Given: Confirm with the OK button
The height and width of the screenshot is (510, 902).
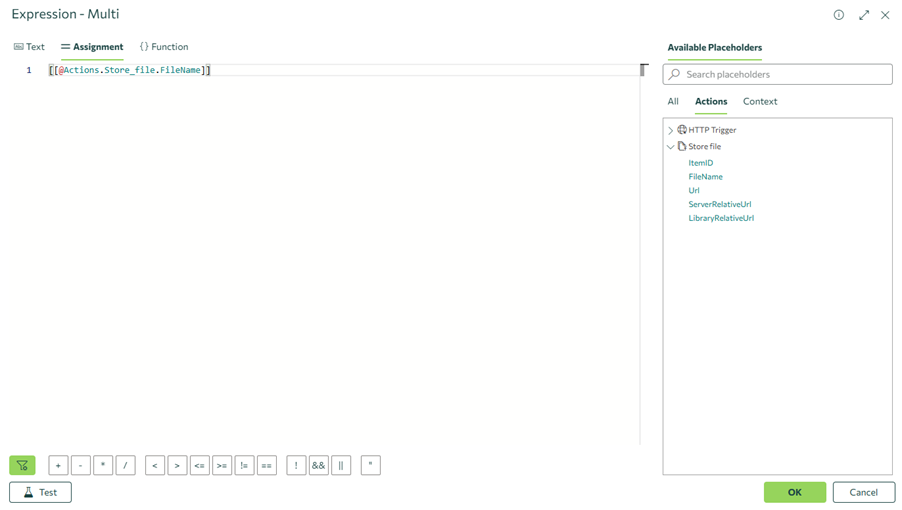Looking at the screenshot, I should [x=795, y=492].
